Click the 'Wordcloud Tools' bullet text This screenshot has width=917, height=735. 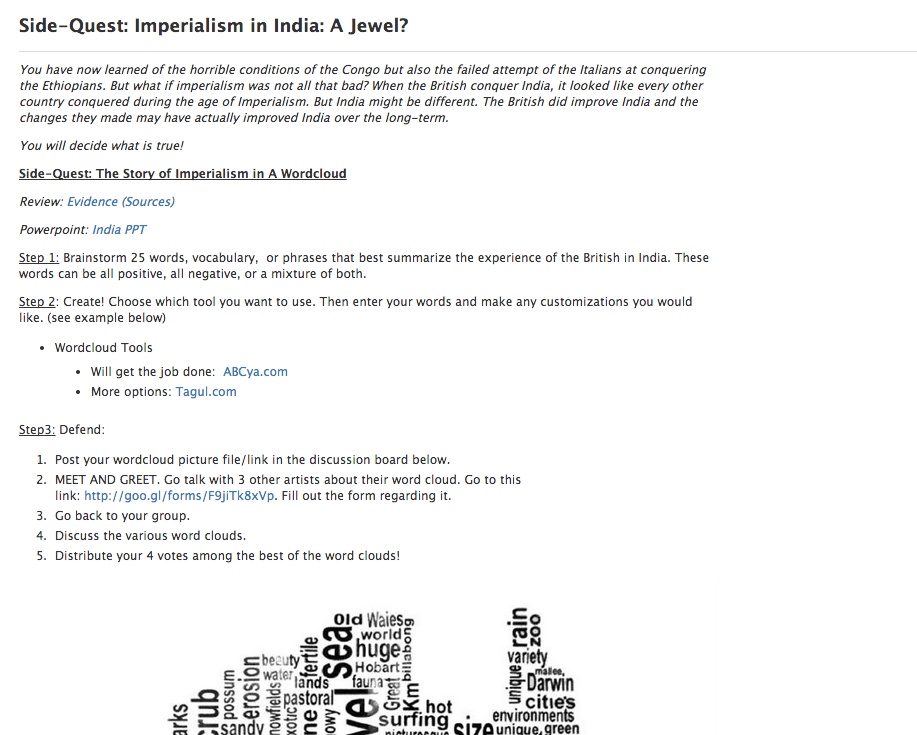pos(104,348)
